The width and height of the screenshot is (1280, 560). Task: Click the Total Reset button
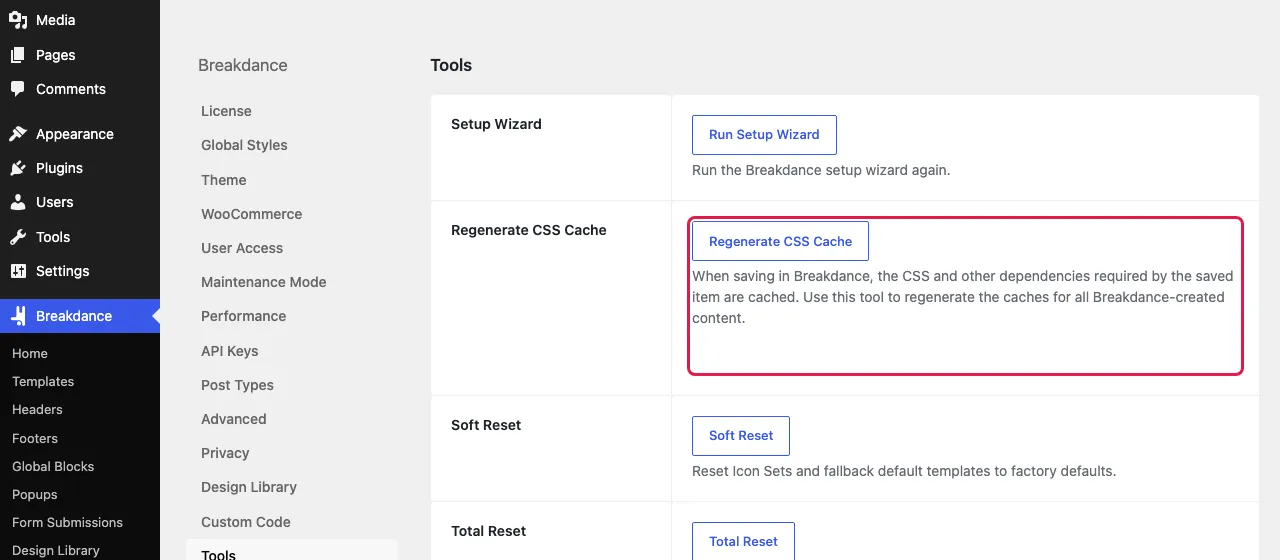tap(743, 541)
